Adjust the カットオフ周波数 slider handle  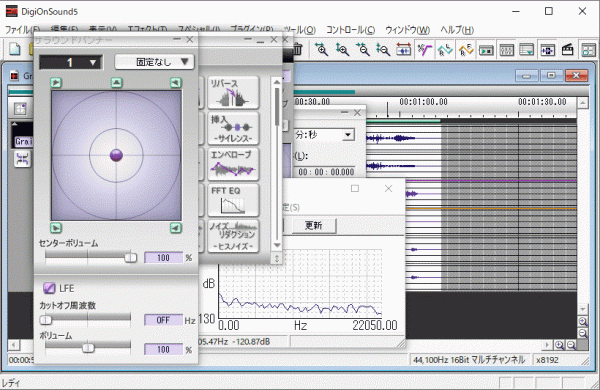[46, 320]
